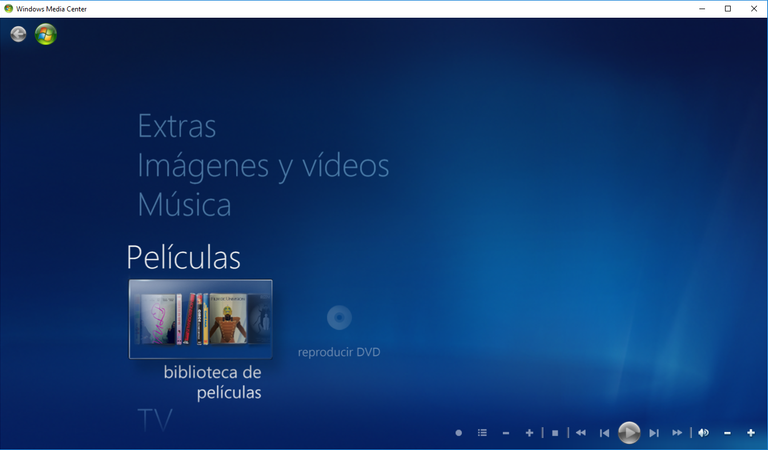768x450 pixels.
Task: Open the green Windows Media Center start orb
Action: click(46, 34)
